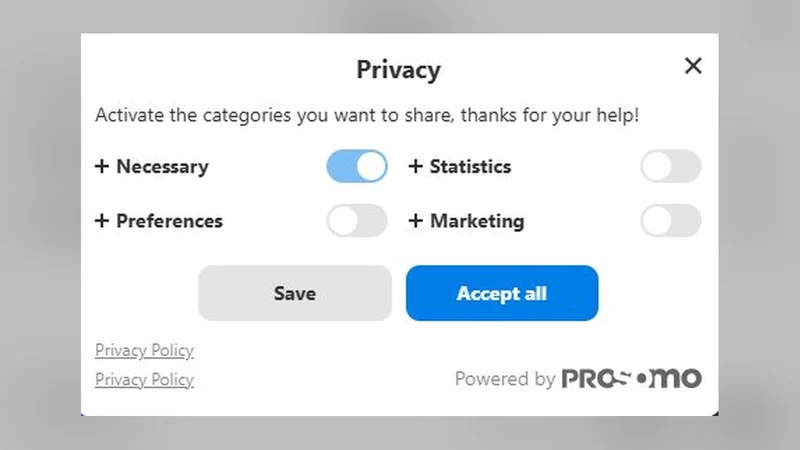
Task: Close the Privacy dialog with the X
Action: [693, 66]
